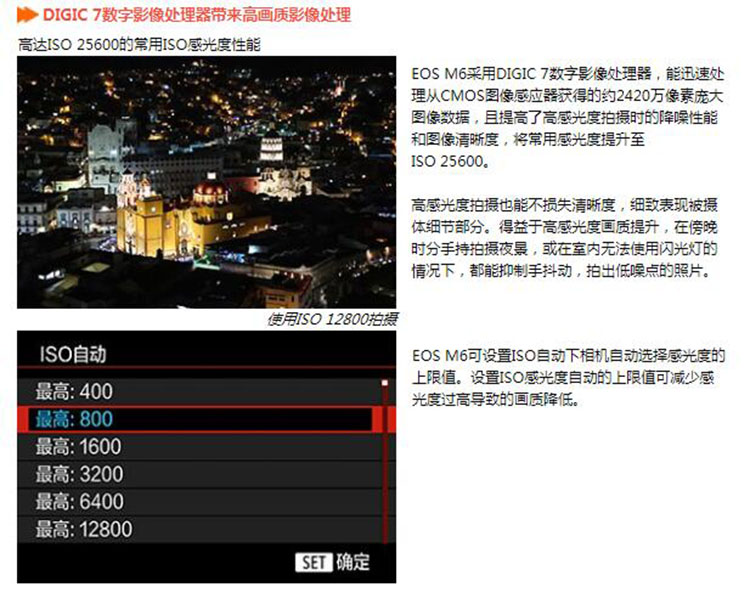The width and height of the screenshot is (750, 604).
Task: Click the paragraph beginning EOS M6可设置ISO自动
Action: [567, 377]
